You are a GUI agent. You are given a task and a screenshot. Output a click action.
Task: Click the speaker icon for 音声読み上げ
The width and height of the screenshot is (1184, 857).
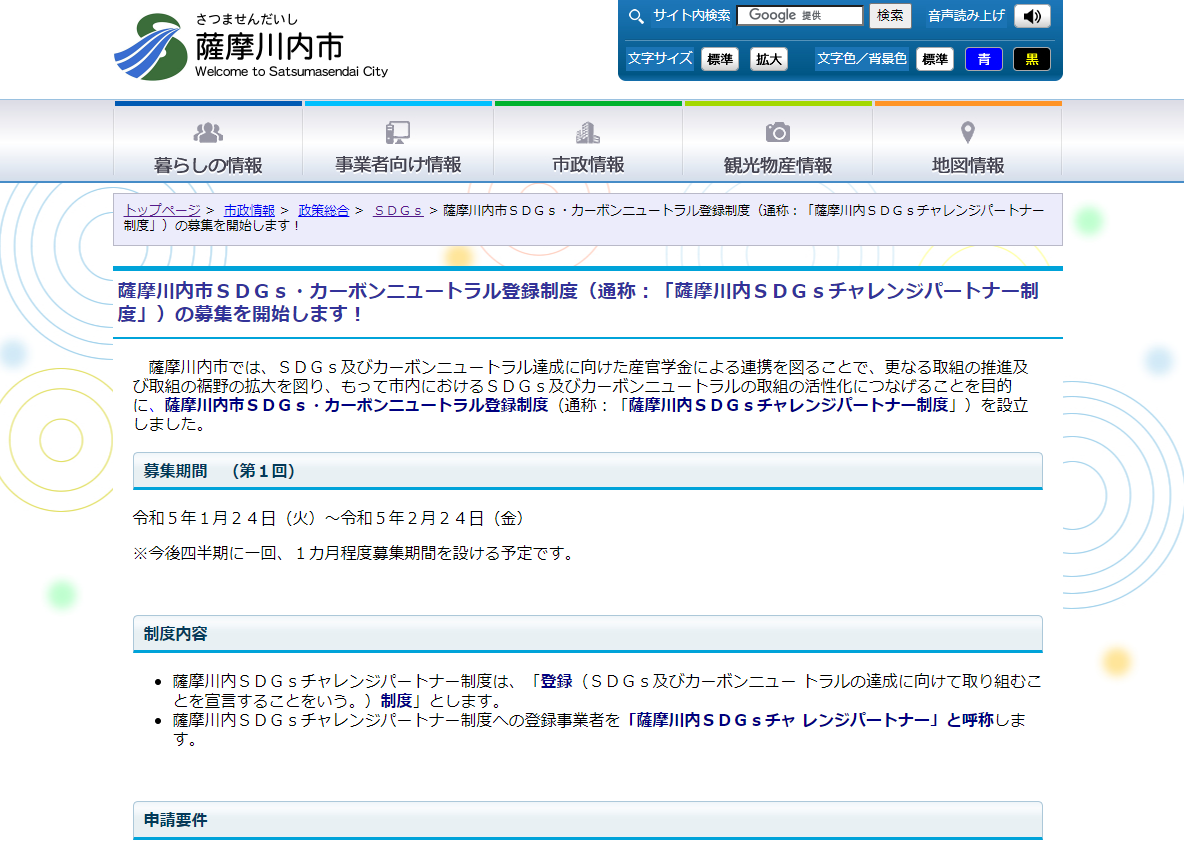pyautogui.click(x=1031, y=16)
